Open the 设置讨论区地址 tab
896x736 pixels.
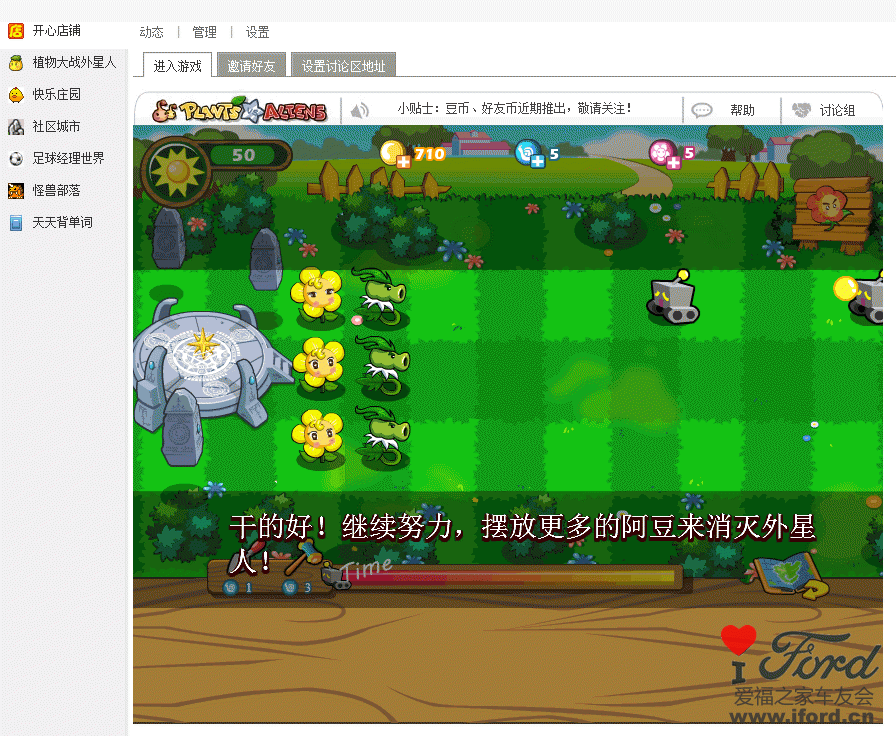(x=343, y=66)
